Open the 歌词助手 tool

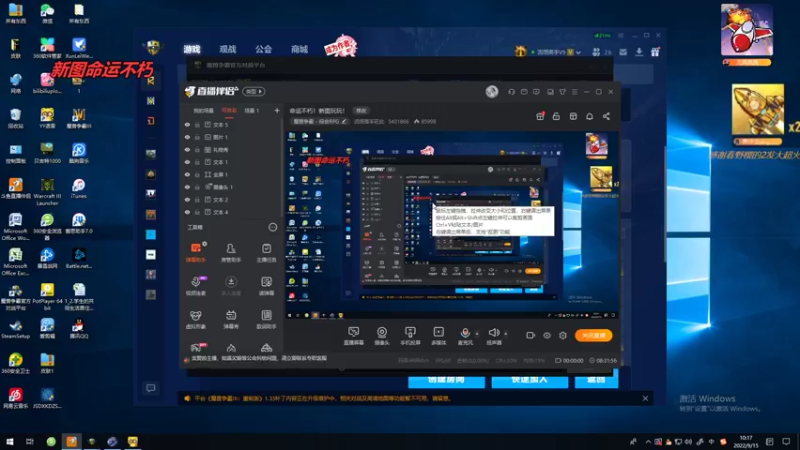(x=266, y=319)
